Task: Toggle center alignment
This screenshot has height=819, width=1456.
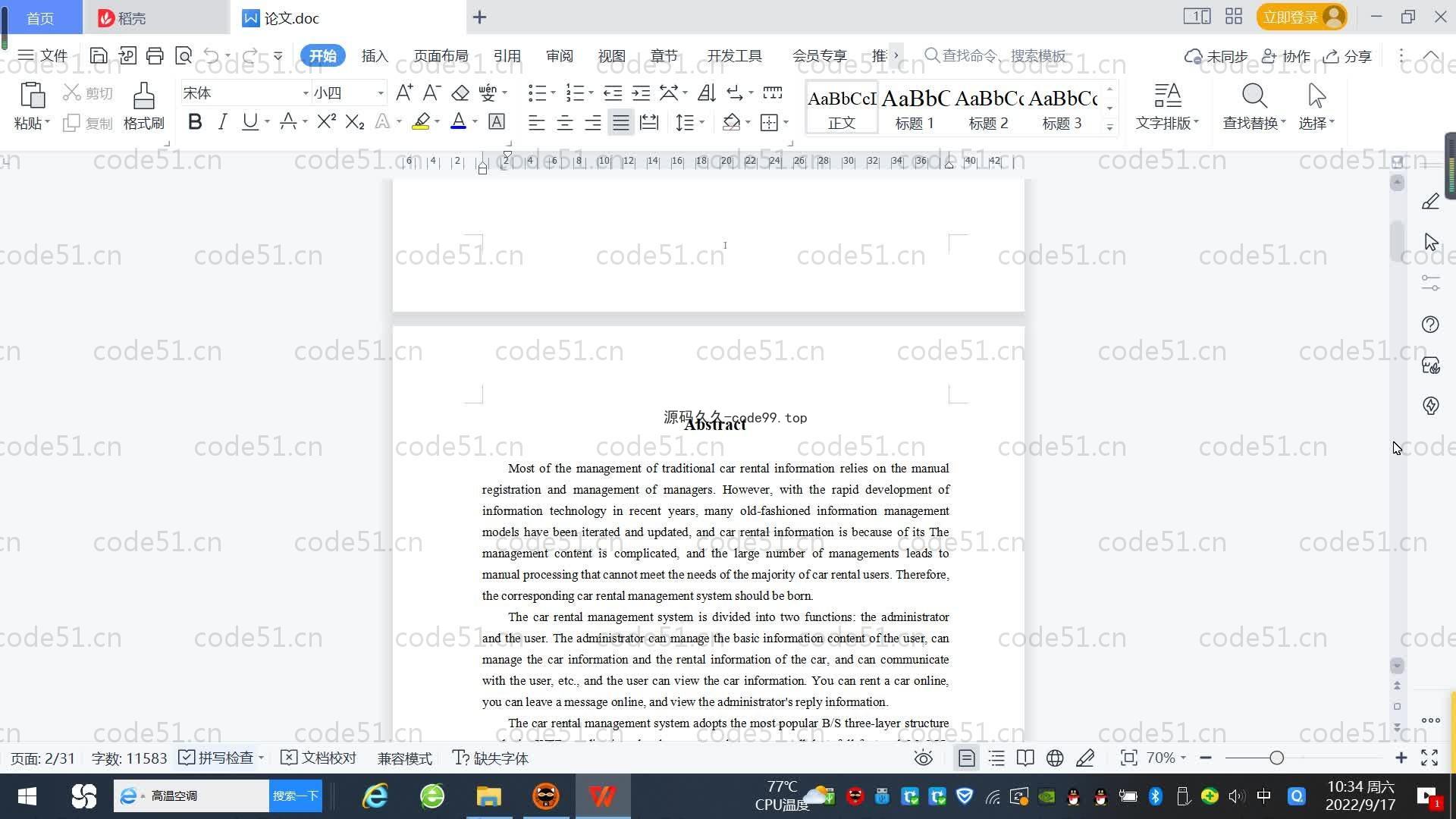Action: click(x=565, y=122)
